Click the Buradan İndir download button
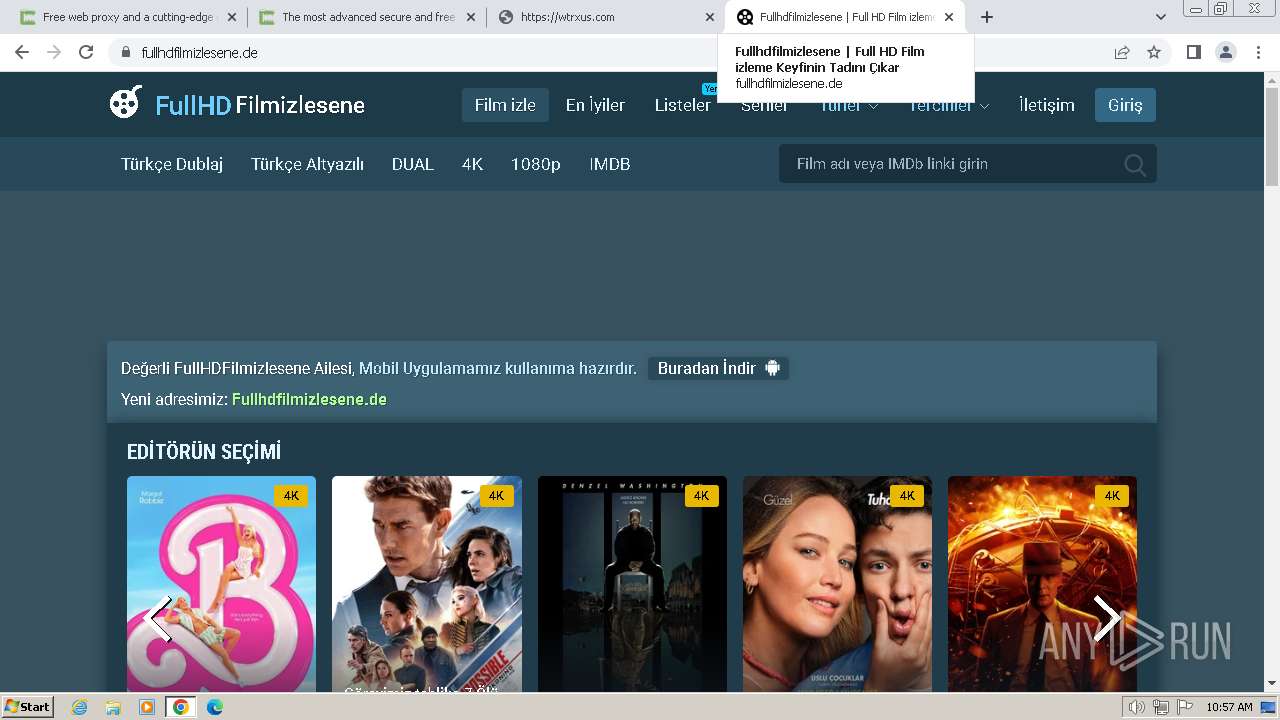The width and height of the screenshot is (1280, 720). point(718,368)
